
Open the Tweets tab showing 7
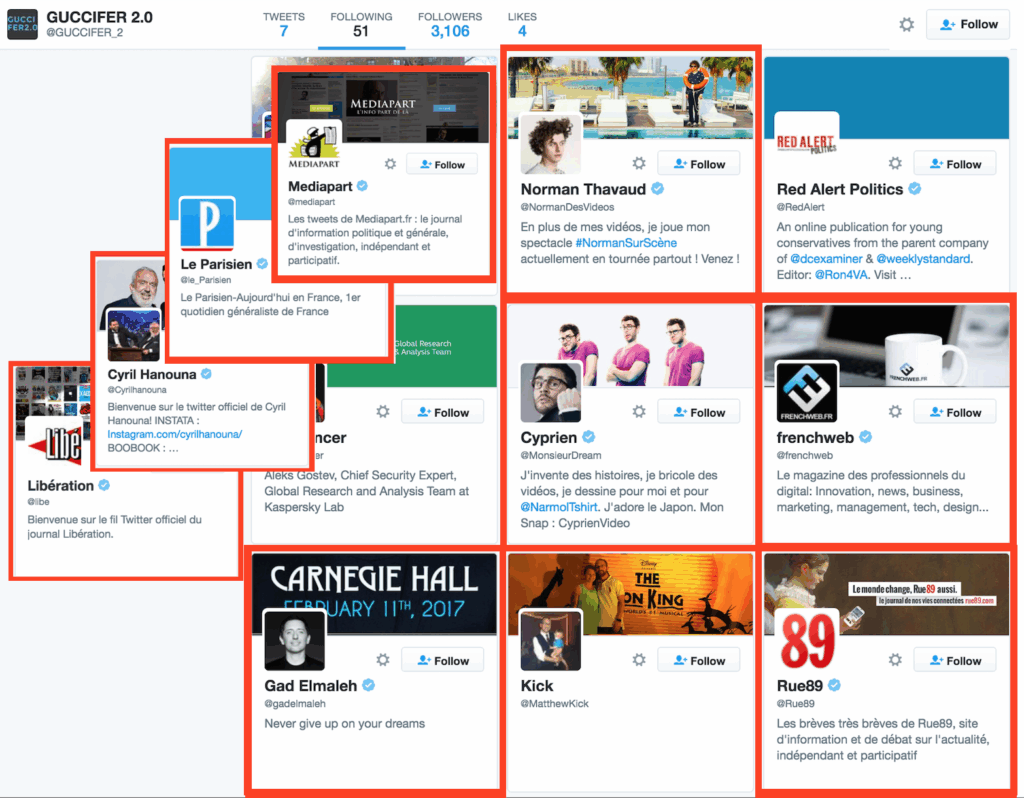click(x=283, y=25)
